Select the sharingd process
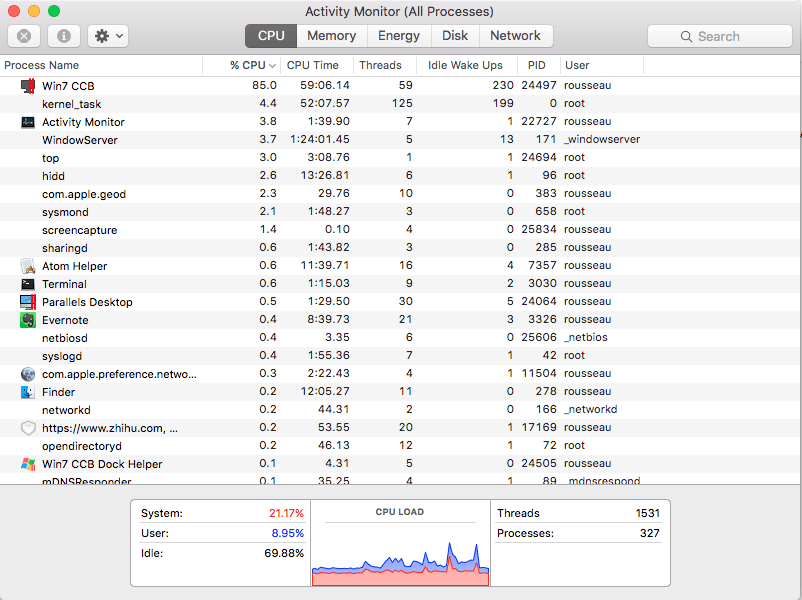The image size is (802, 600). tap(400, 248)
